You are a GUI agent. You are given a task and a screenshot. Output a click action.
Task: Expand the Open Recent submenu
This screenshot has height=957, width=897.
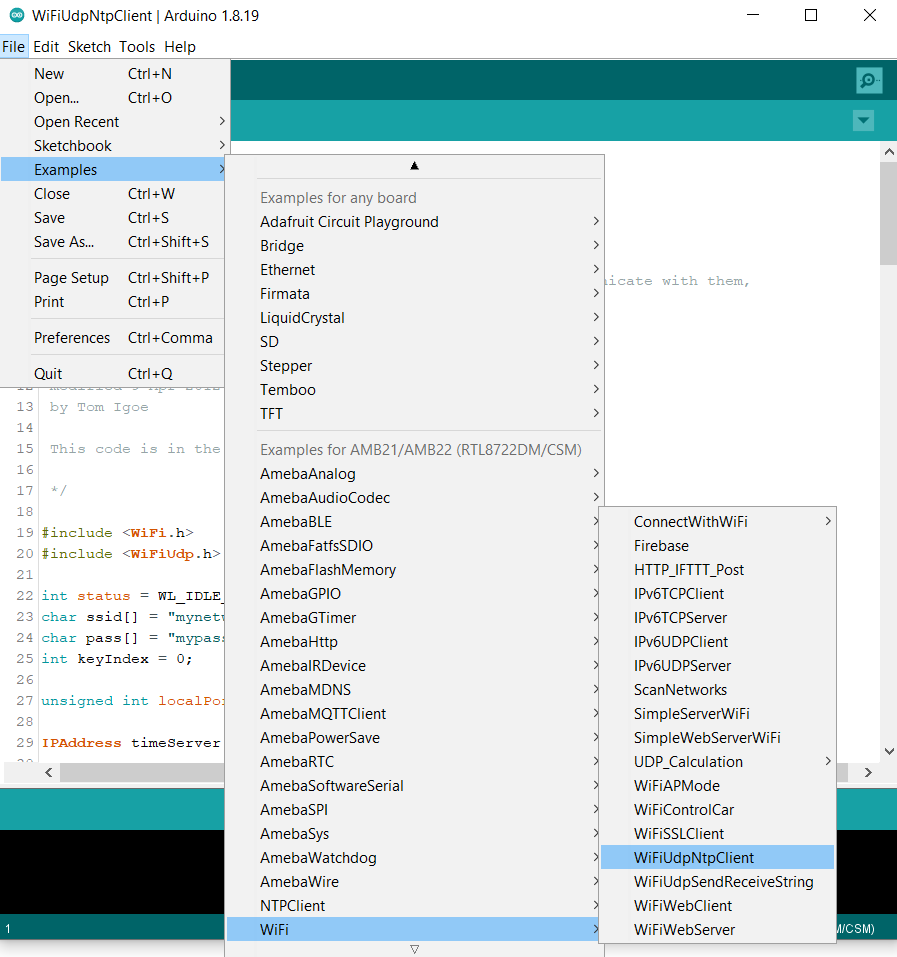click(x=114, y=121)
